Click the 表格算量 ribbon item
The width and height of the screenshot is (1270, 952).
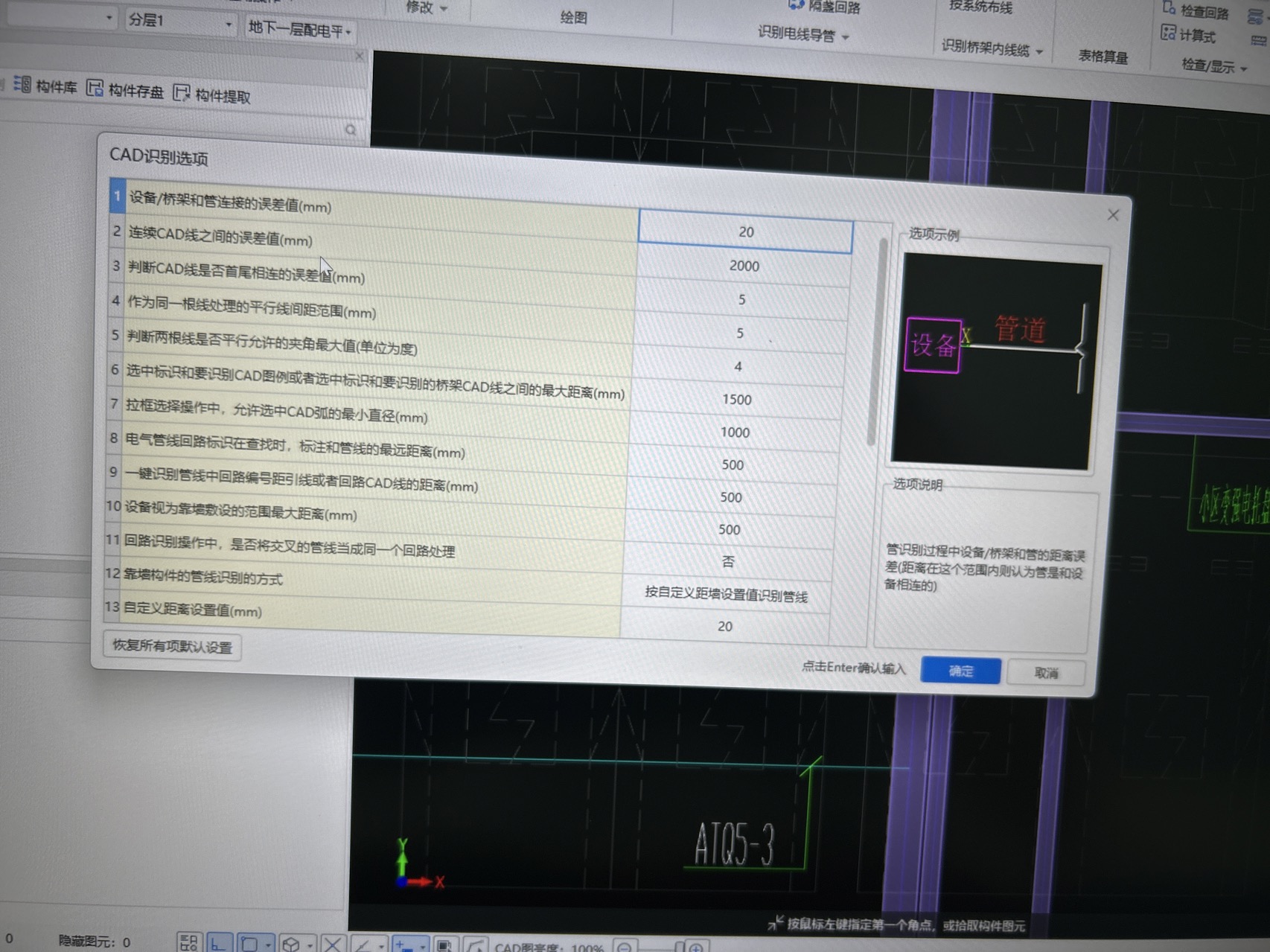click(1103, 57)
